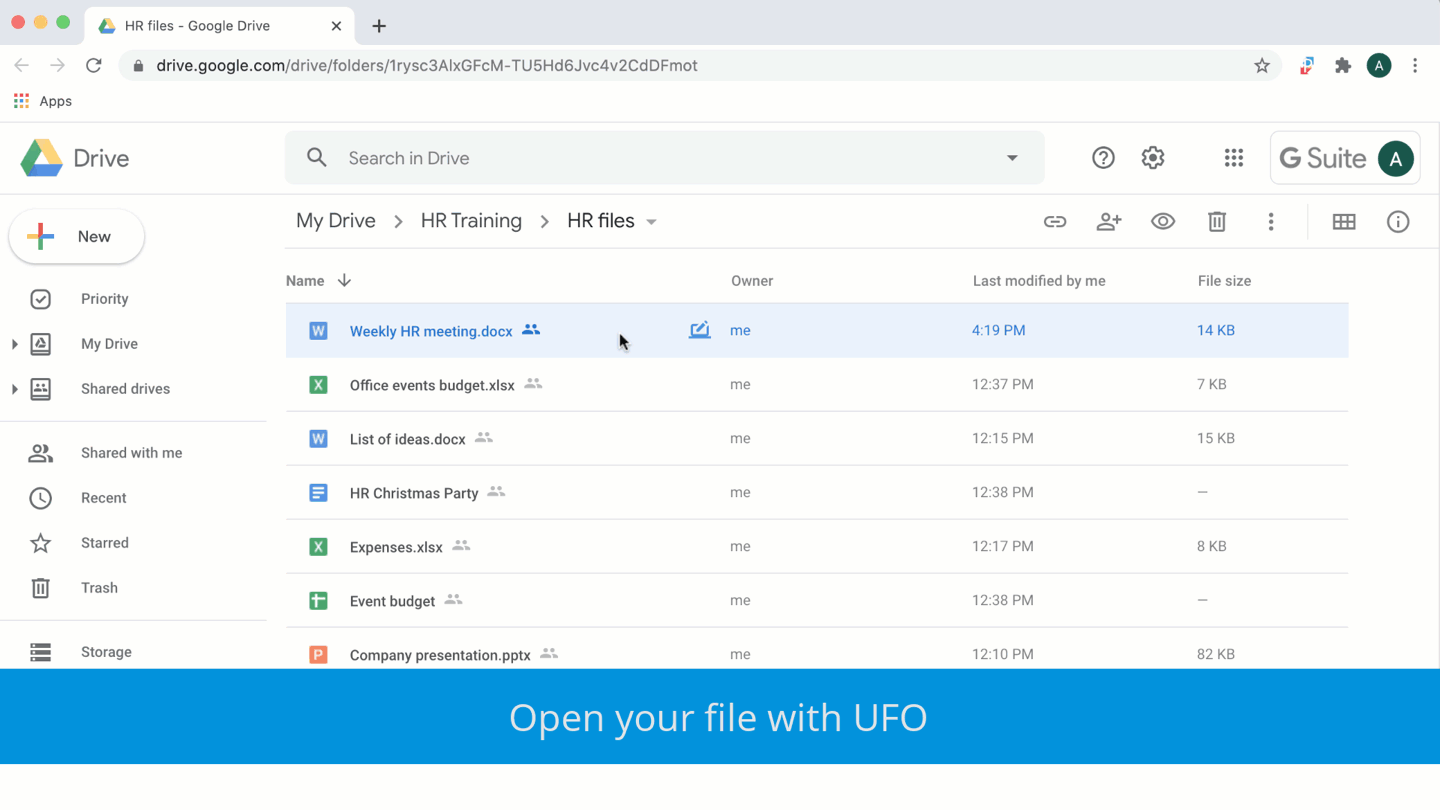Open the Google apps grid icon
This screenshot has height=810, width=1440.
pyautogui.click(x=1234, y=158)
